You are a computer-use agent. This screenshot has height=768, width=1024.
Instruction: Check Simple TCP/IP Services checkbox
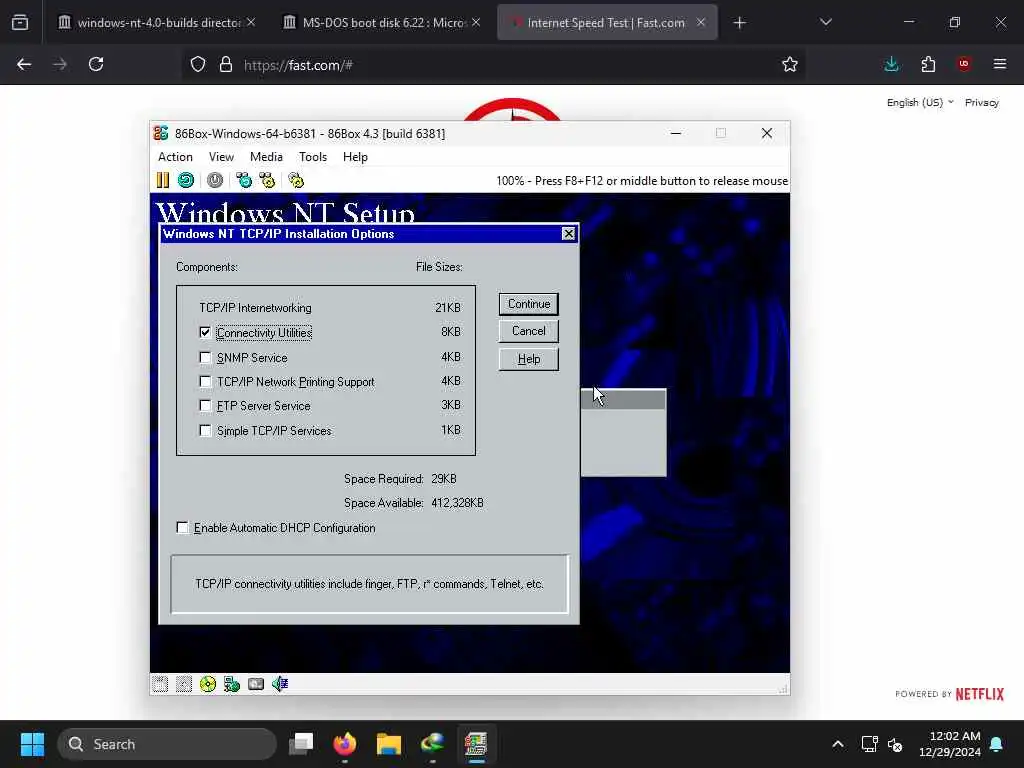[x=205, y=430]
